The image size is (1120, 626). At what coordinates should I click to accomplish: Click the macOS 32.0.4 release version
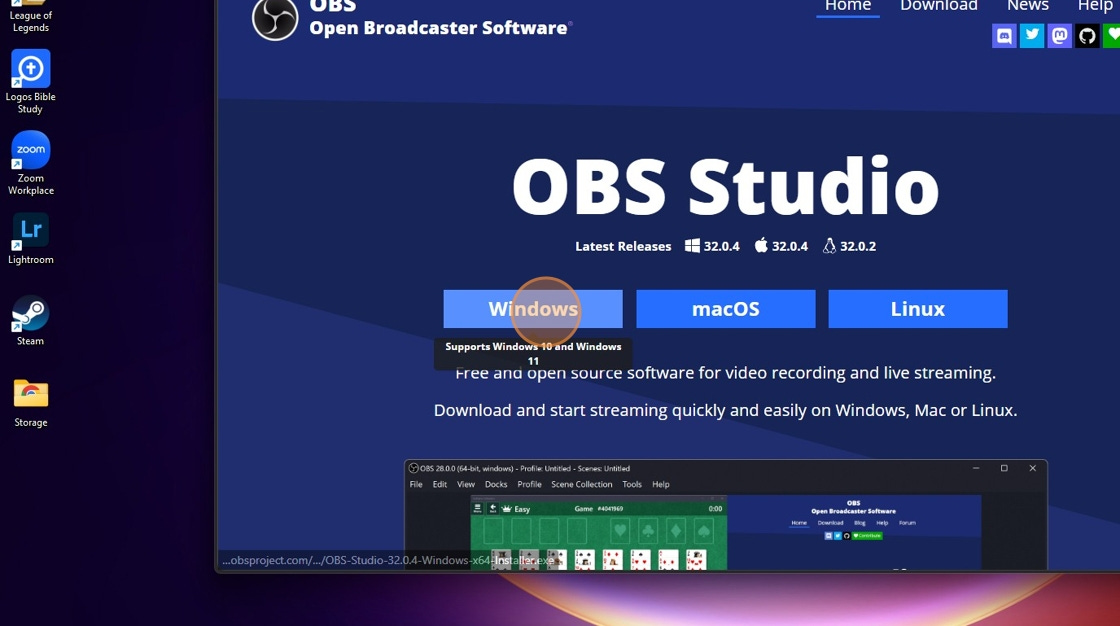pos(781,246)
